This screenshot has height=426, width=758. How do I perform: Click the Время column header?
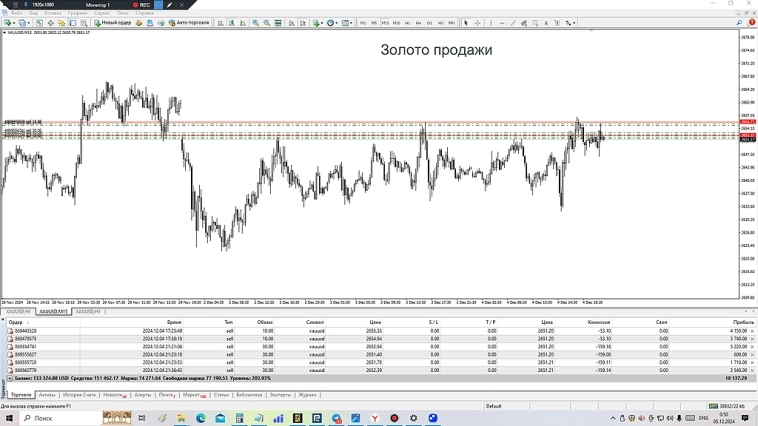point(174,322)
